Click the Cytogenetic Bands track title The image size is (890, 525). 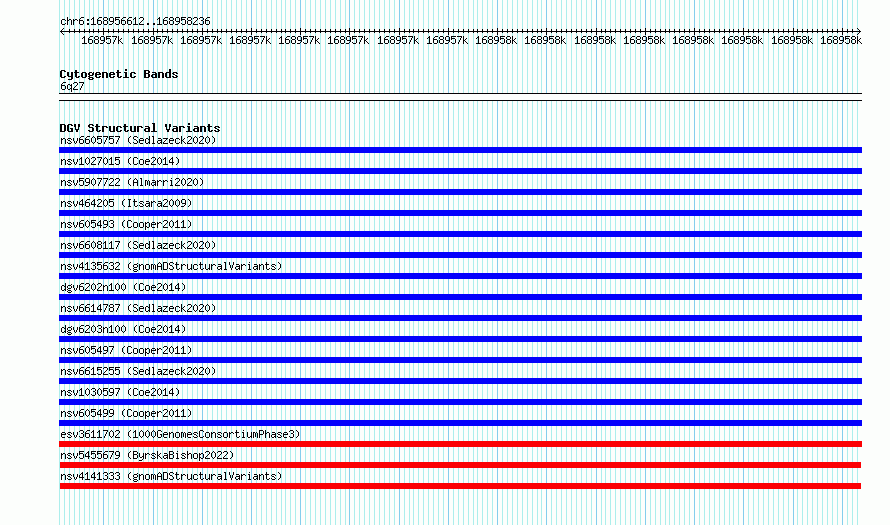tap(119, 74)
